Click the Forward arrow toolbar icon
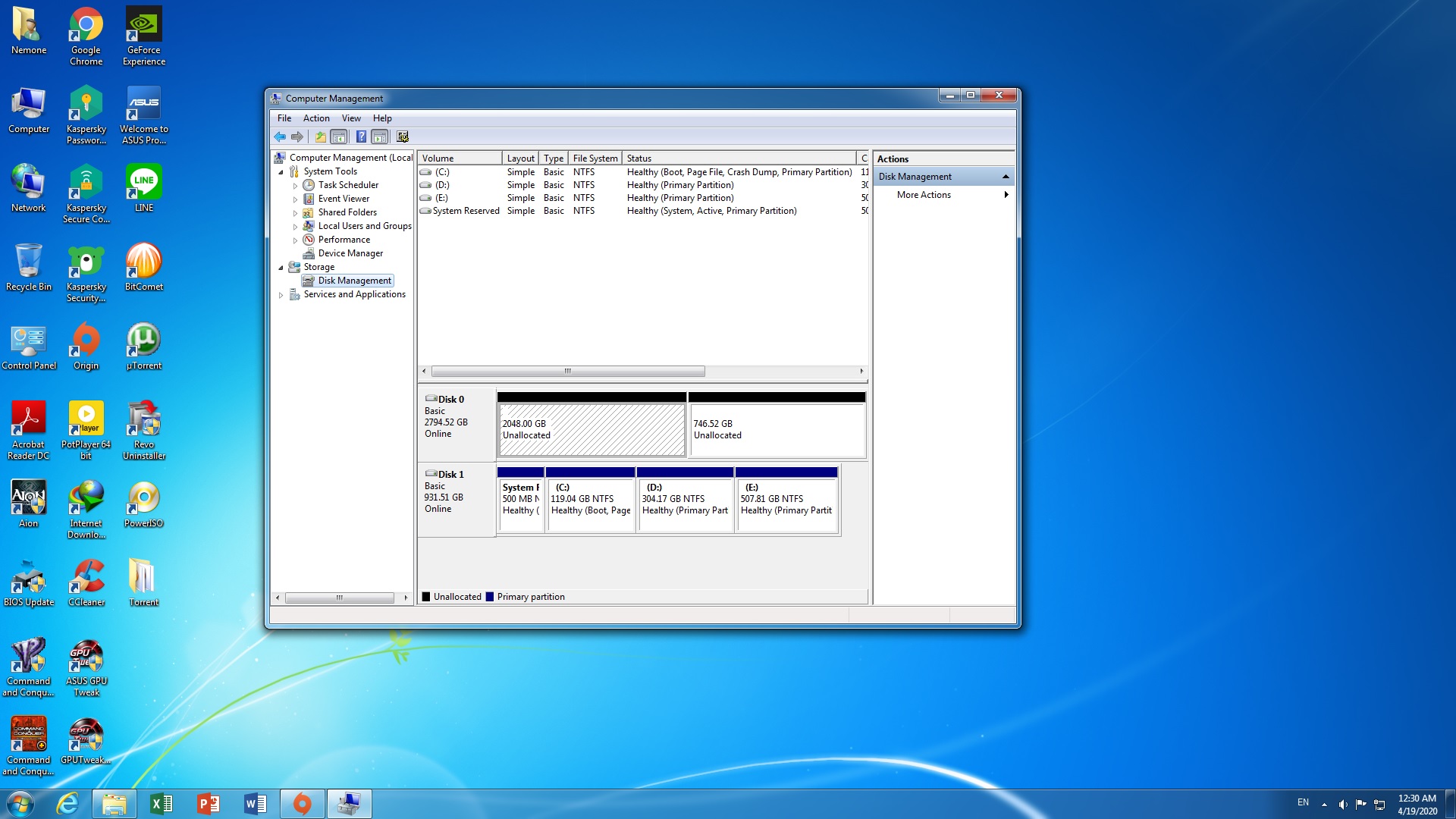This screenshot has width=1456, height=819. (297, 137)
